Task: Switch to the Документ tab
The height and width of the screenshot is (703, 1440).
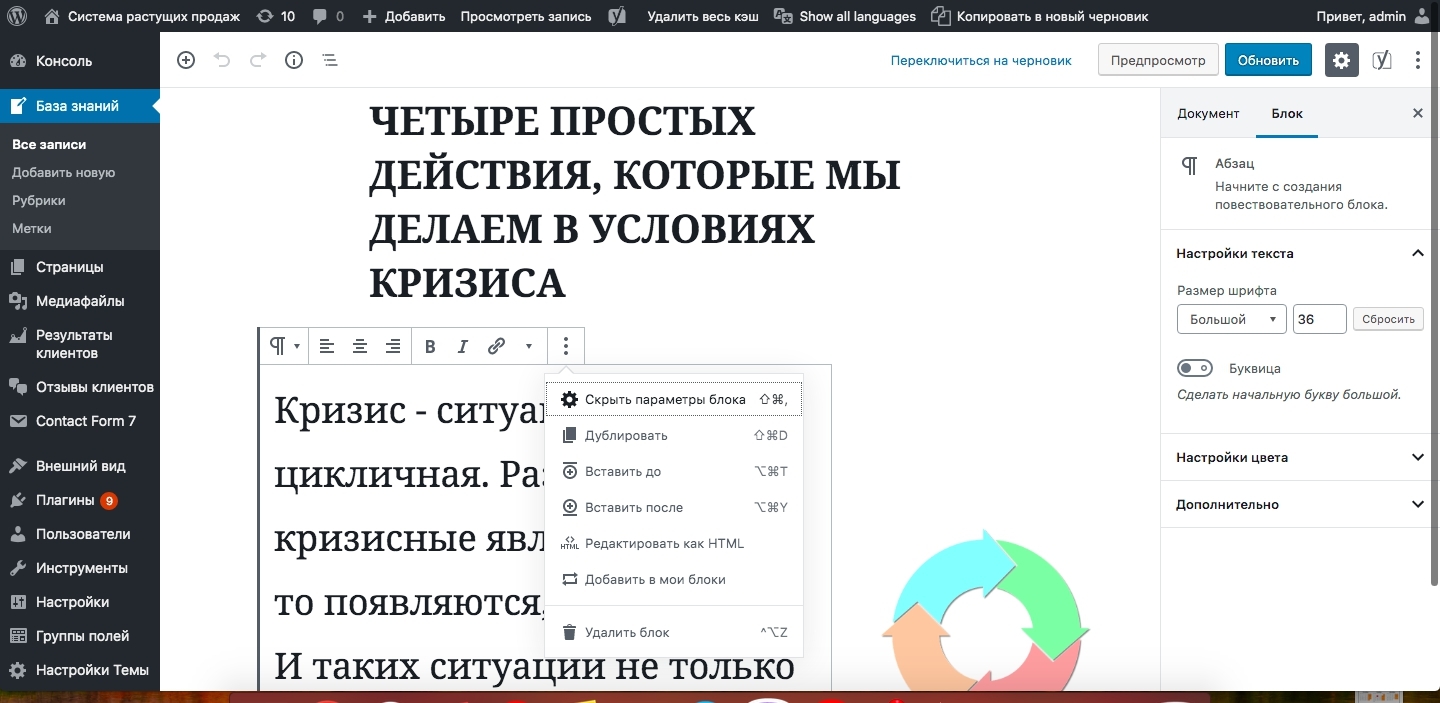Action: click(x=1208, y=114)
